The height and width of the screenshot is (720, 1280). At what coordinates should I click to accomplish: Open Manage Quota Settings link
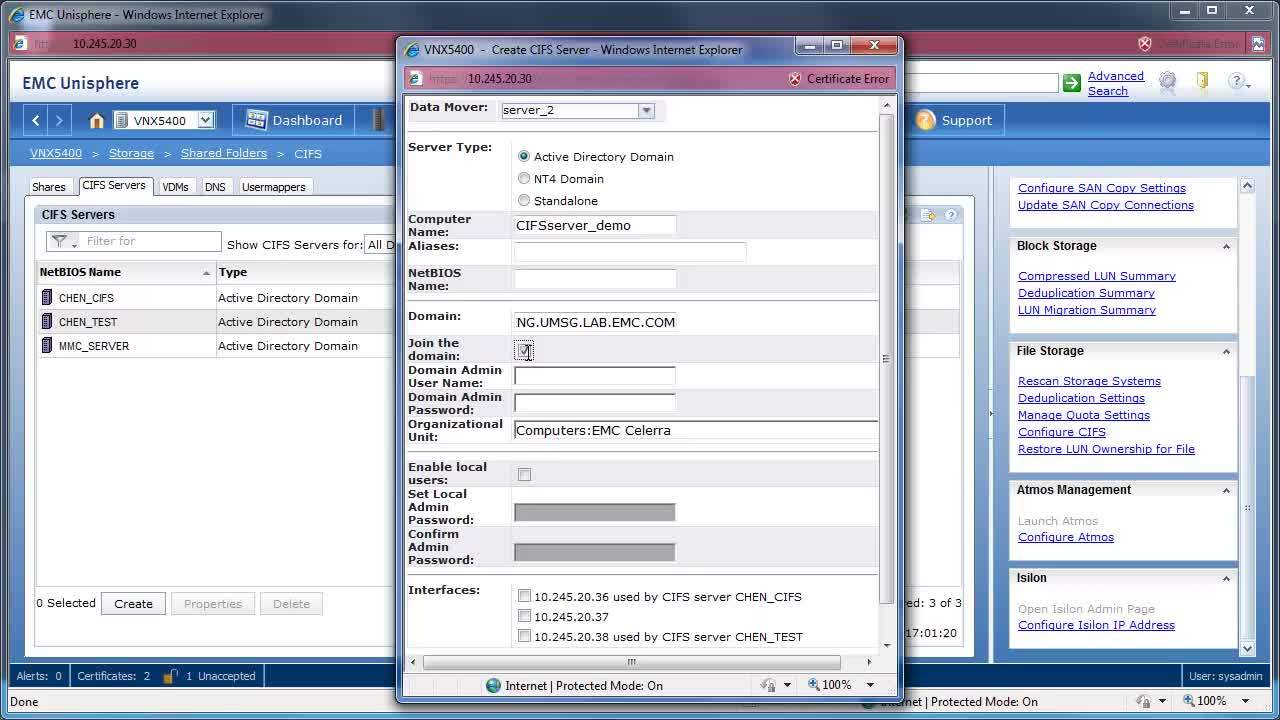point(1084,415)
